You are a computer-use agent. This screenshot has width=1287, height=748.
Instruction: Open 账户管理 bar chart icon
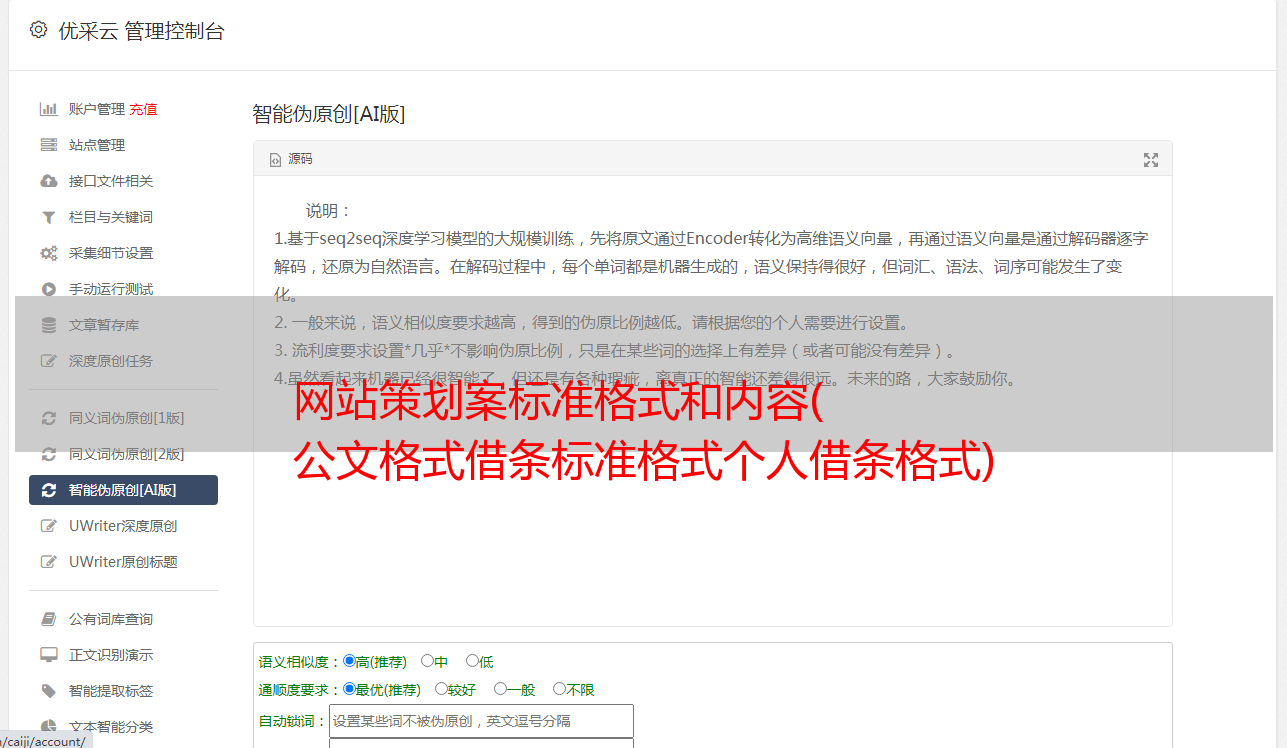(48, 109)
